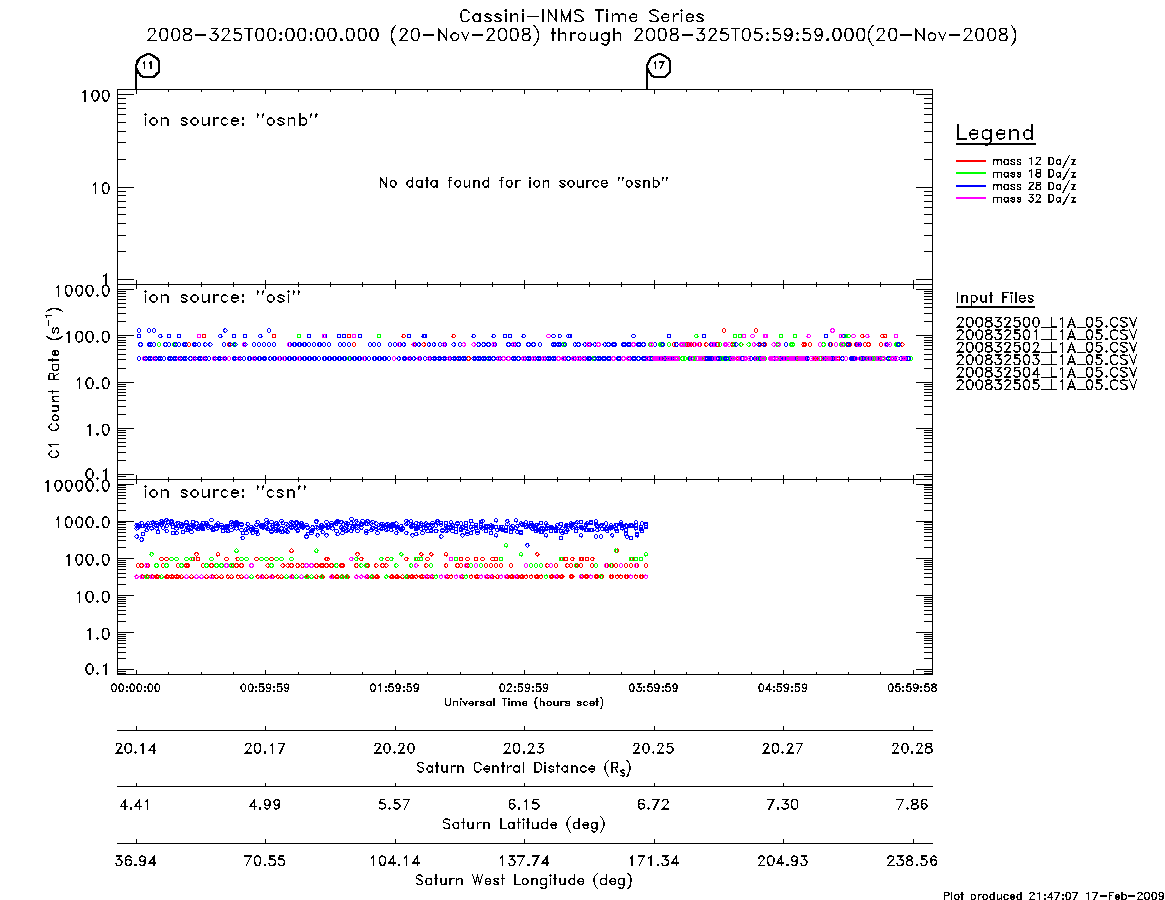Screen dimensions: 1165x900
Task: Click the Cassini-INMS Time Series title
Action: [x=582, y=16]
